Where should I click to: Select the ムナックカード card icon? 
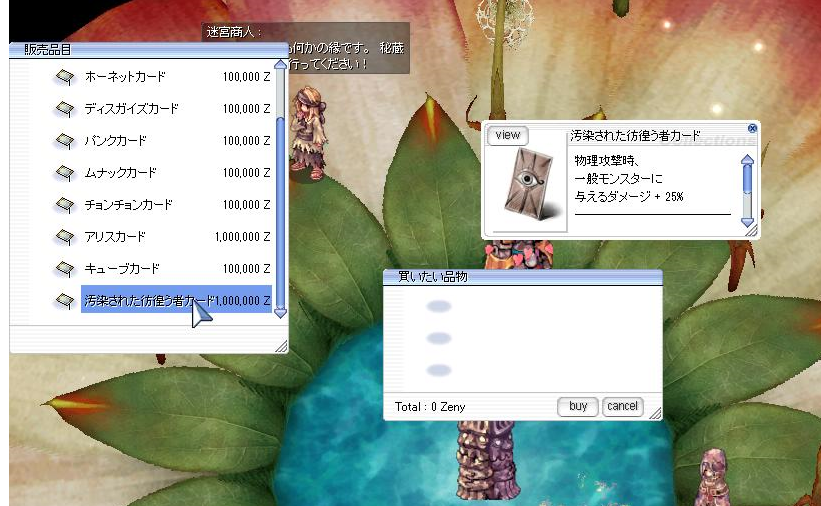64,173
